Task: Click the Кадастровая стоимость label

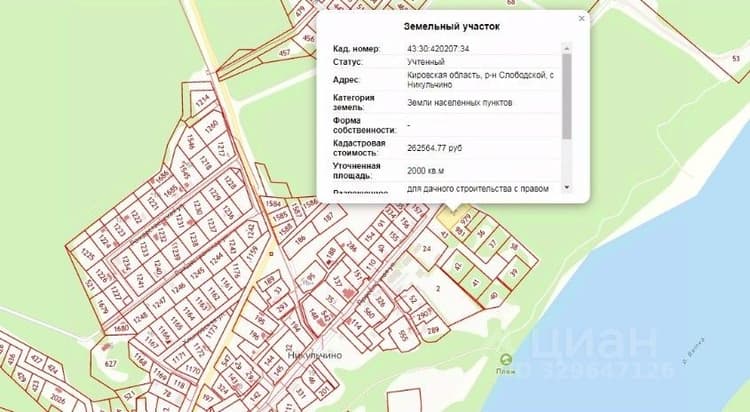Action: pos(359,148)
